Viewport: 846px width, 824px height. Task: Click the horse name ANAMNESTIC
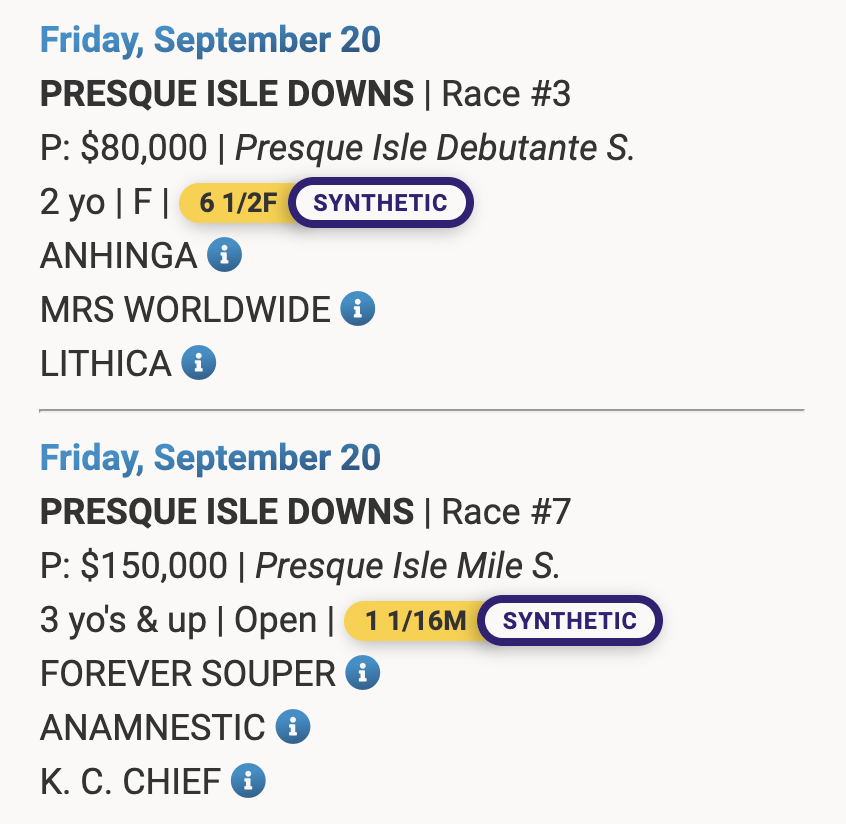(152, 726)
